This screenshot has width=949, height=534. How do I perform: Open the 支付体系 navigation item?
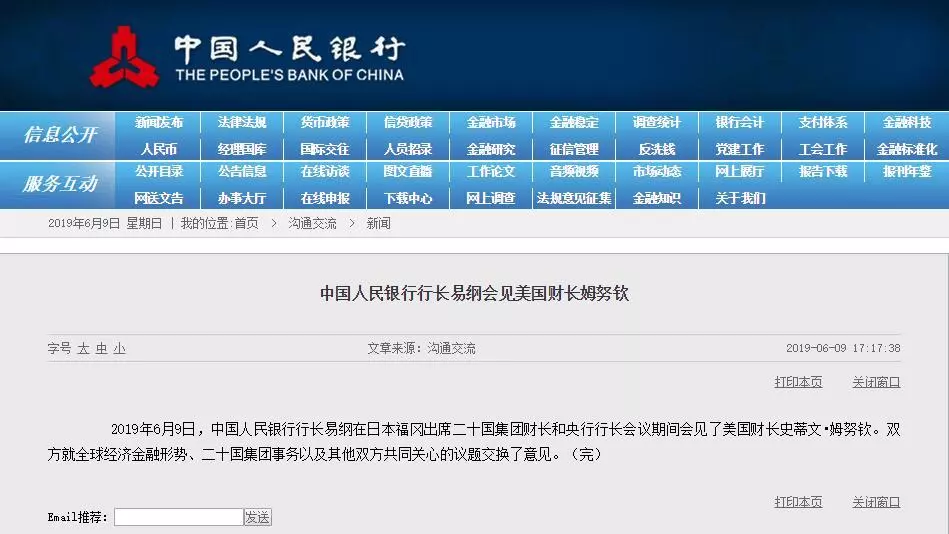(x=823, y=123)
